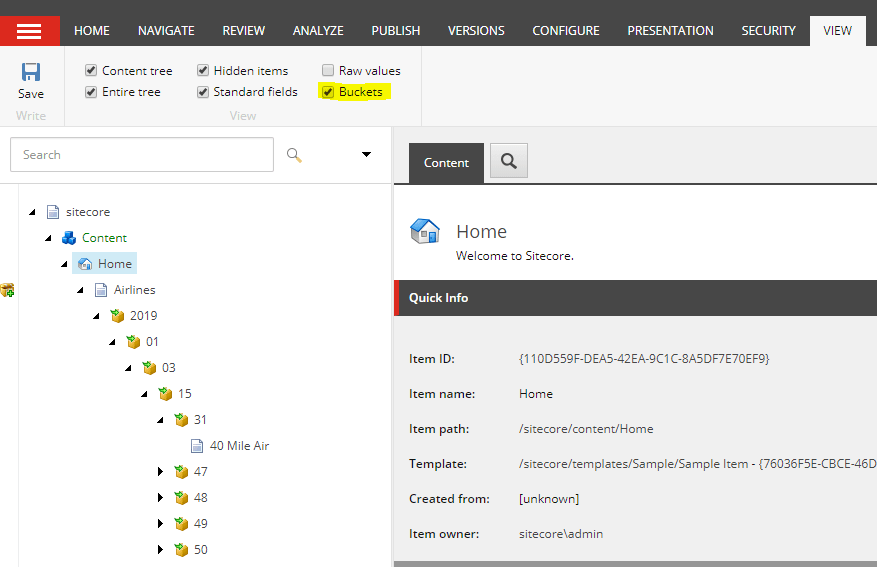This screenshot has width=877, height=567.
Task: Click the 40 Mile Air document icon
Action: (197, 446)
